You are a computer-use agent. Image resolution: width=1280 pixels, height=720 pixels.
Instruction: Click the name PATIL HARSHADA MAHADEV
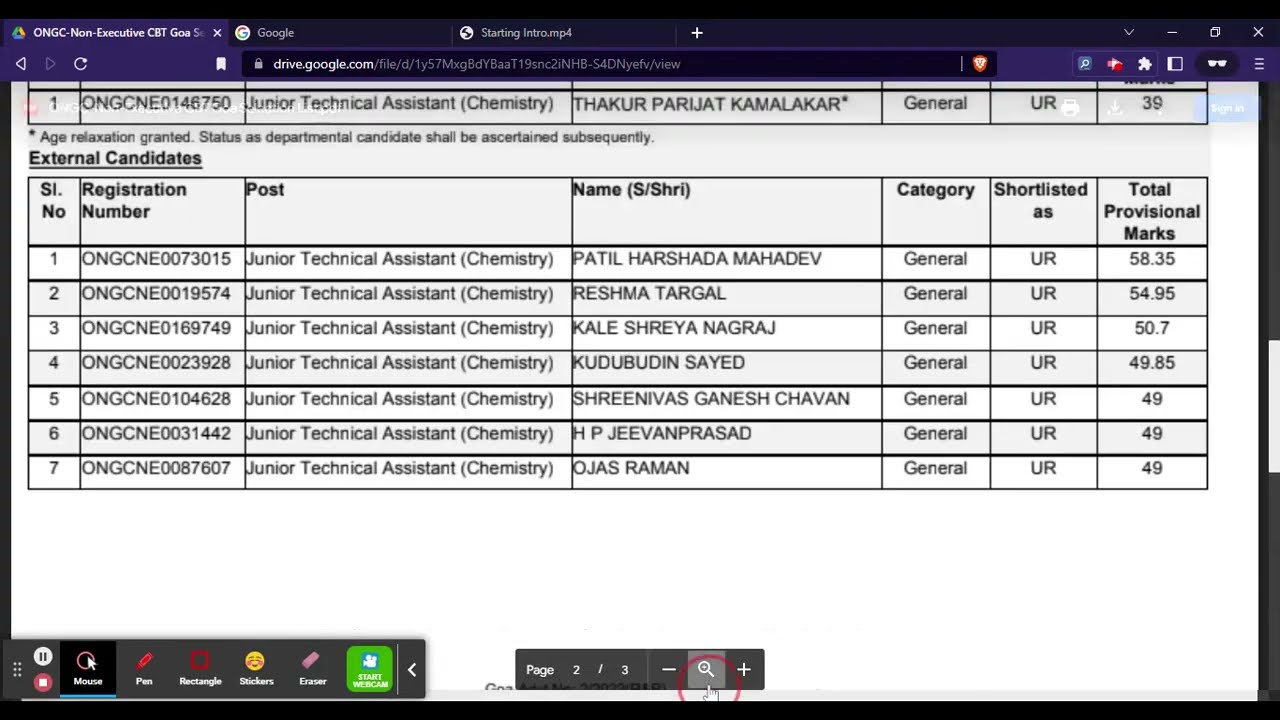[697, 259]
